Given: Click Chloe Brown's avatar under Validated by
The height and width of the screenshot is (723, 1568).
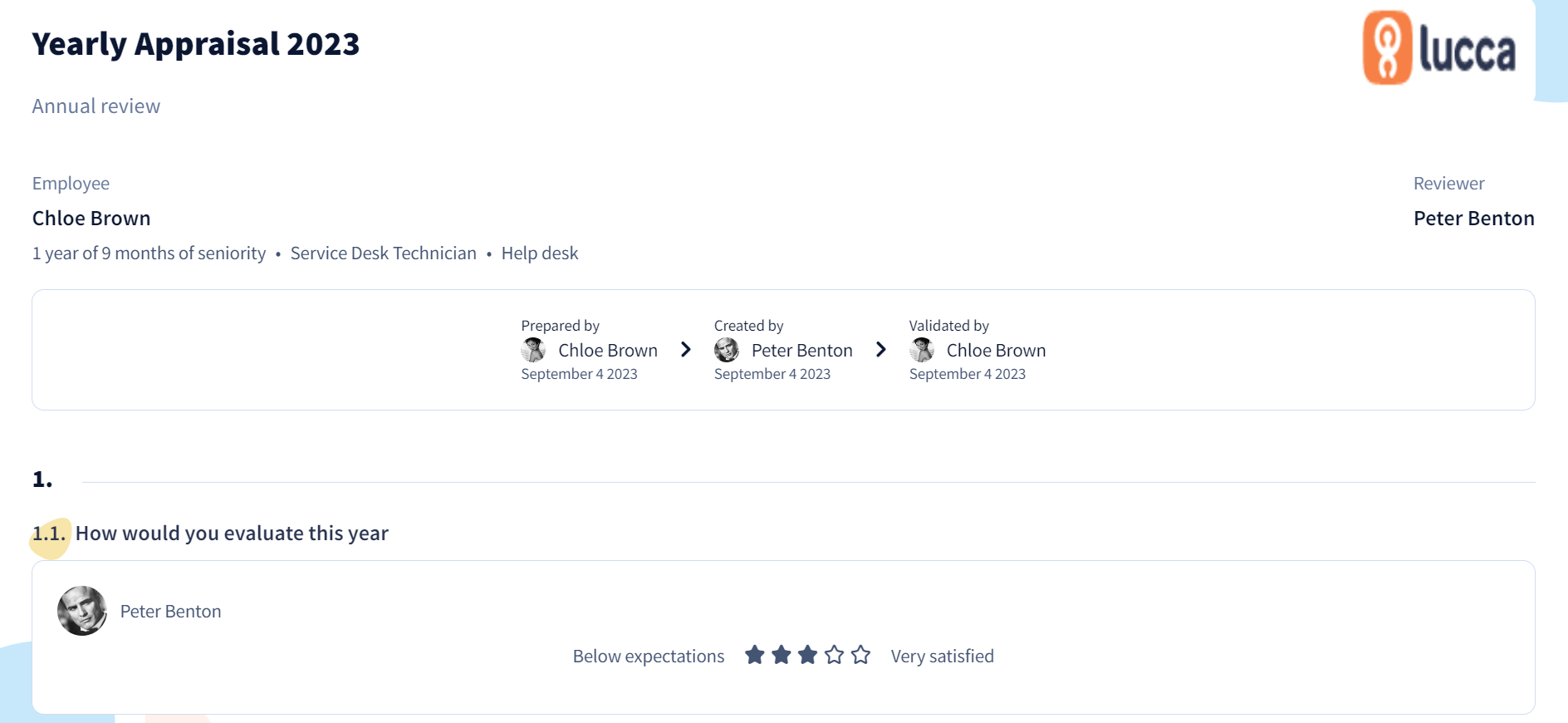Looking at the screenshot, I should click(922, 350).
